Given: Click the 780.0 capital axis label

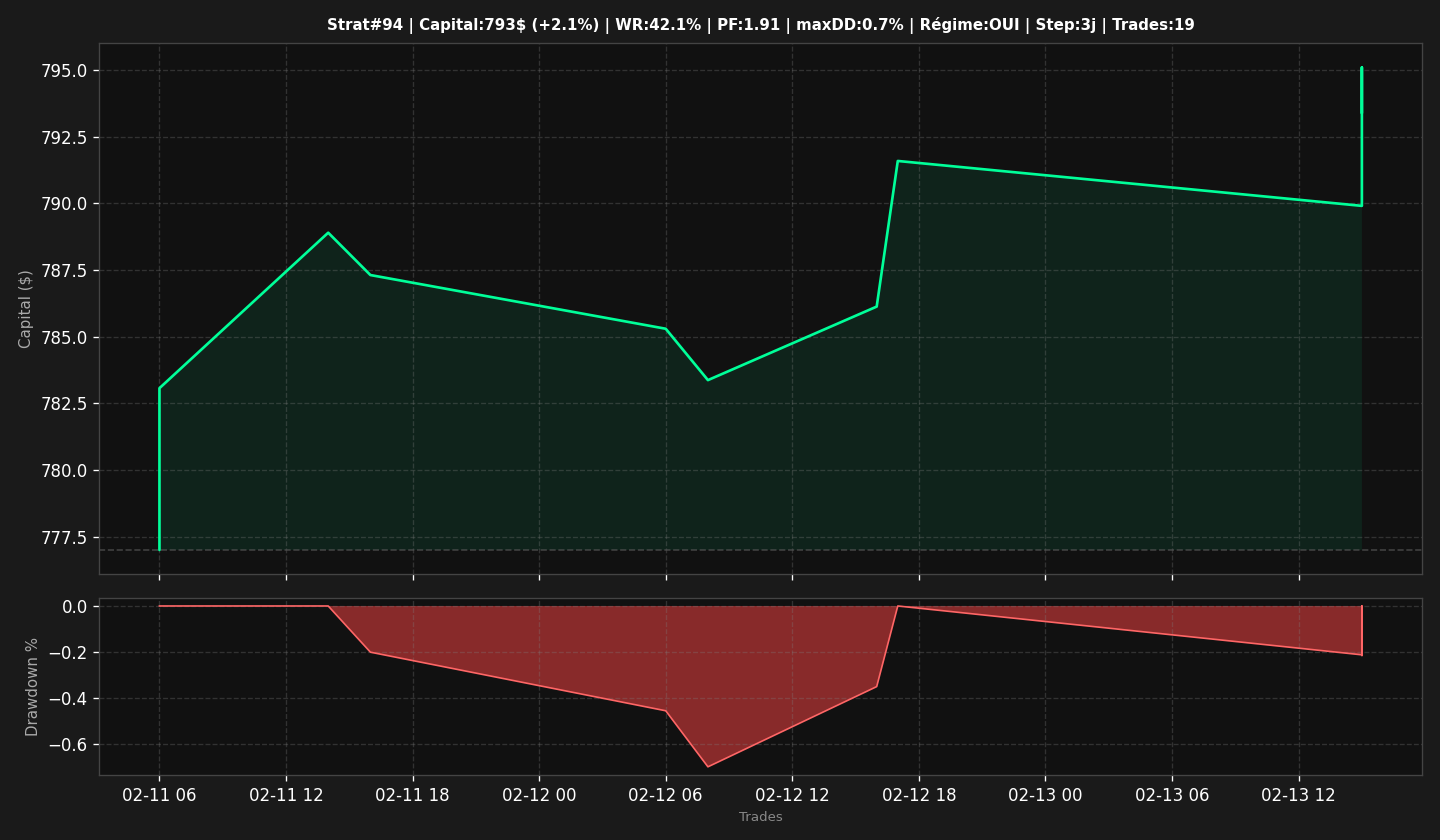Looking at the screenshot, I should pos(66,471).
